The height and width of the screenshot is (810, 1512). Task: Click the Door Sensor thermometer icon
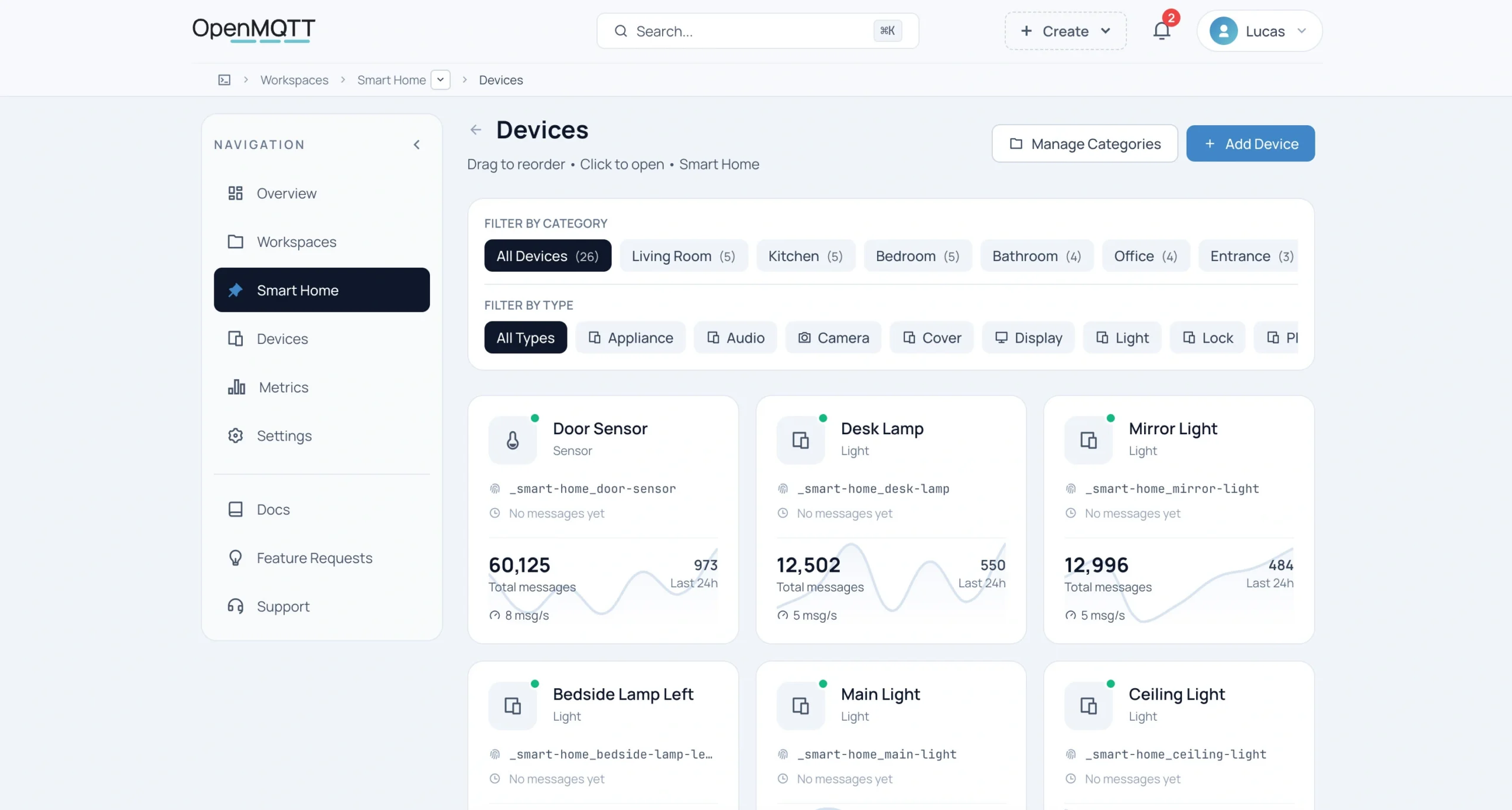tap(513, 440)
